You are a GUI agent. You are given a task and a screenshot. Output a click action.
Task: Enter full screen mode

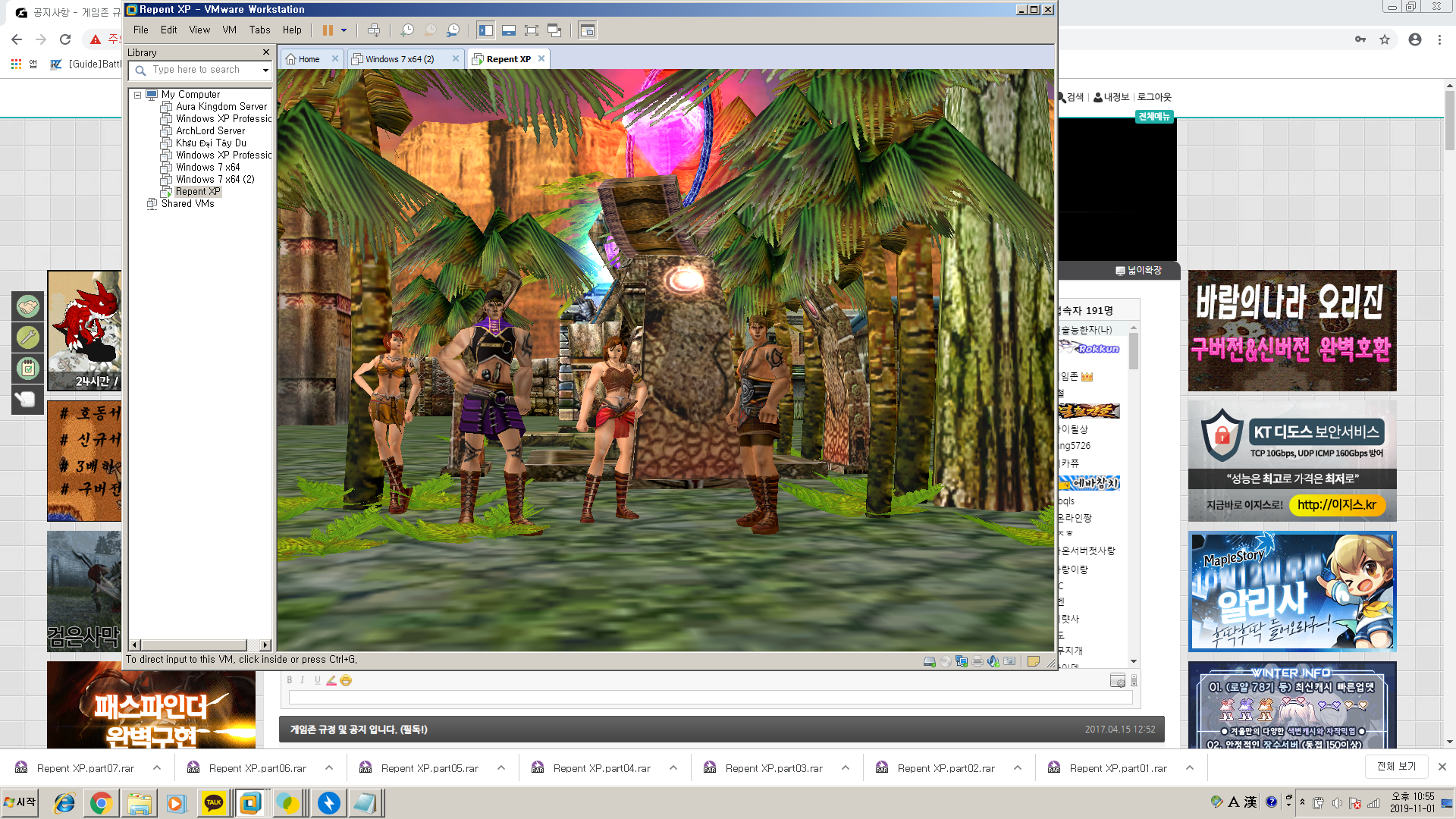point(532,30)
